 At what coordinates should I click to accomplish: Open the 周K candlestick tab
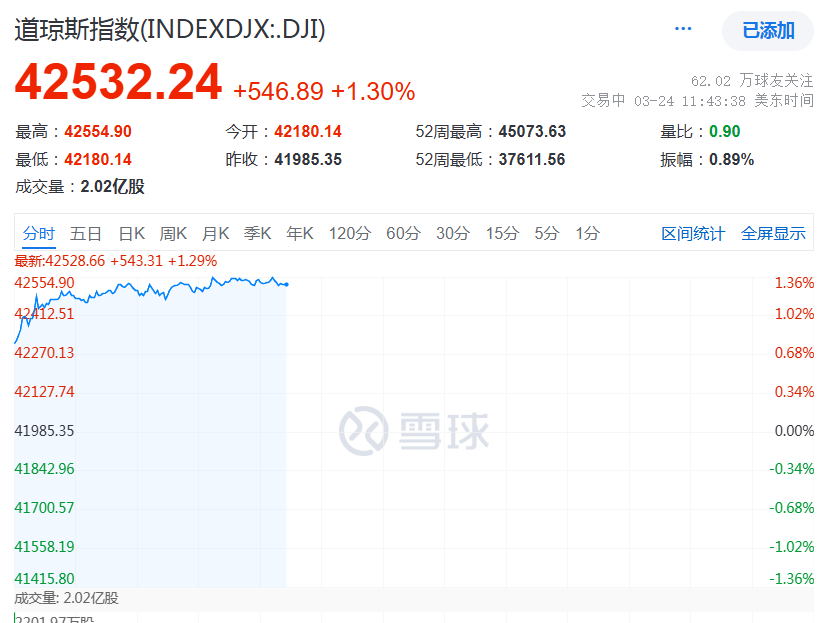(174, 233)
